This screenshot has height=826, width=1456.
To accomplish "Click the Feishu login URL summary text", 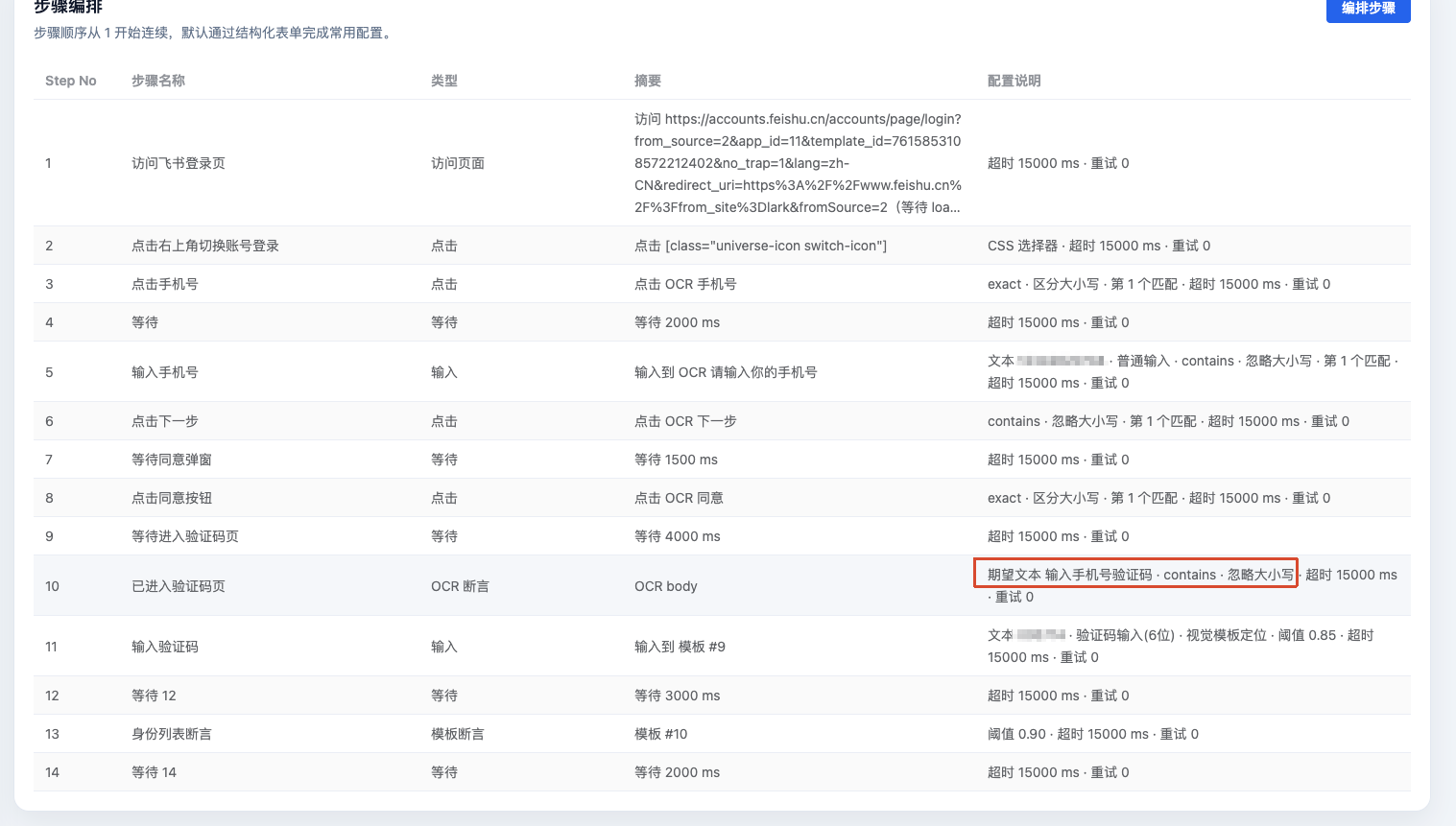I will [x=798, y=163].
